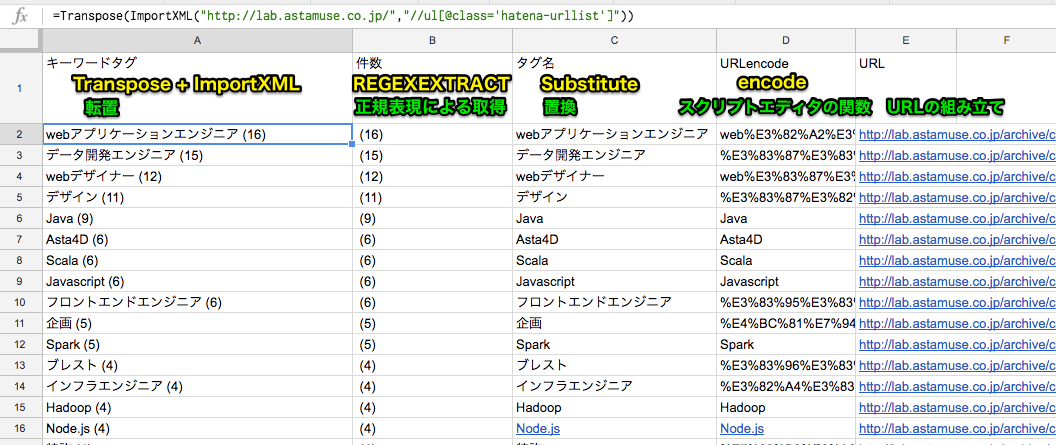Screen dimensions: 1056x445
Task: Click cell 'webデザイナー (12)'
Action: click(x=197, y=177)
